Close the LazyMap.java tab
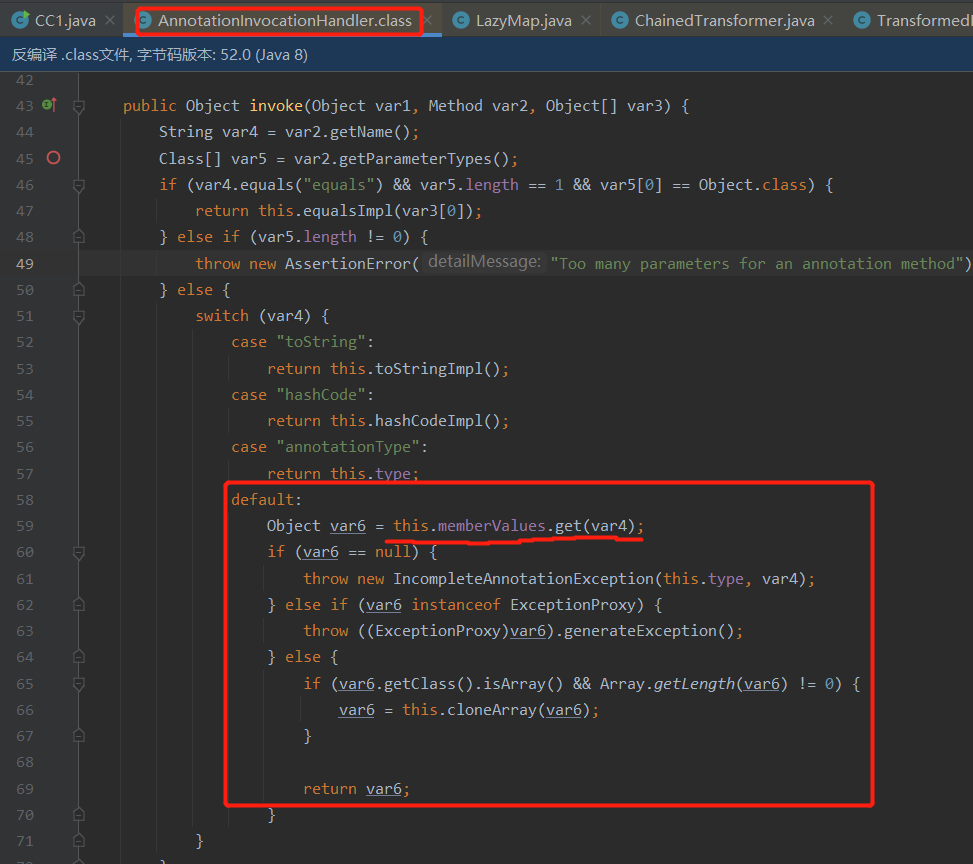The width and height of the screenshot is (973, 864). [x=586, y=20]
